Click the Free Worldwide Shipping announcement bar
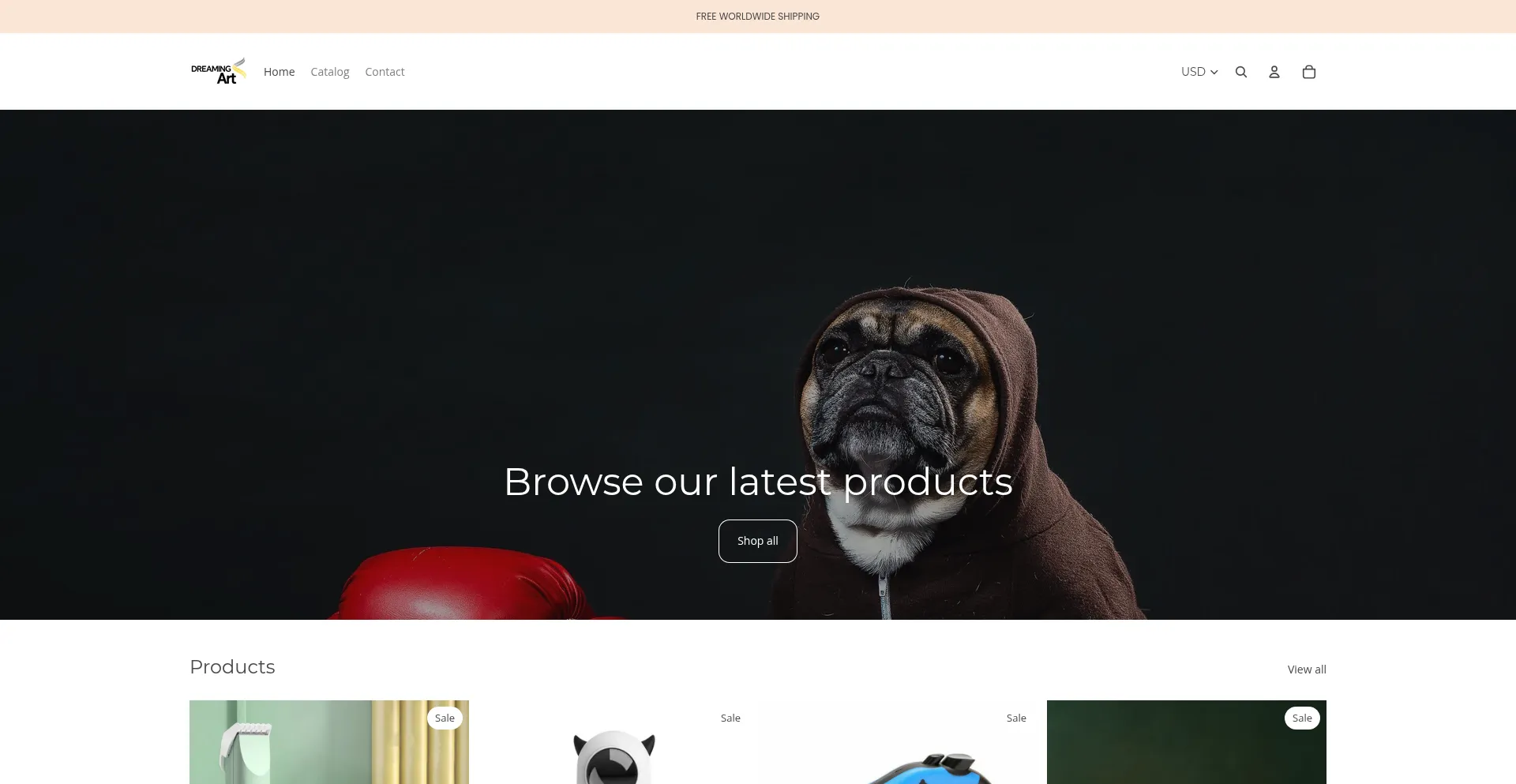The image size is (1516, 784). [758, 17]
